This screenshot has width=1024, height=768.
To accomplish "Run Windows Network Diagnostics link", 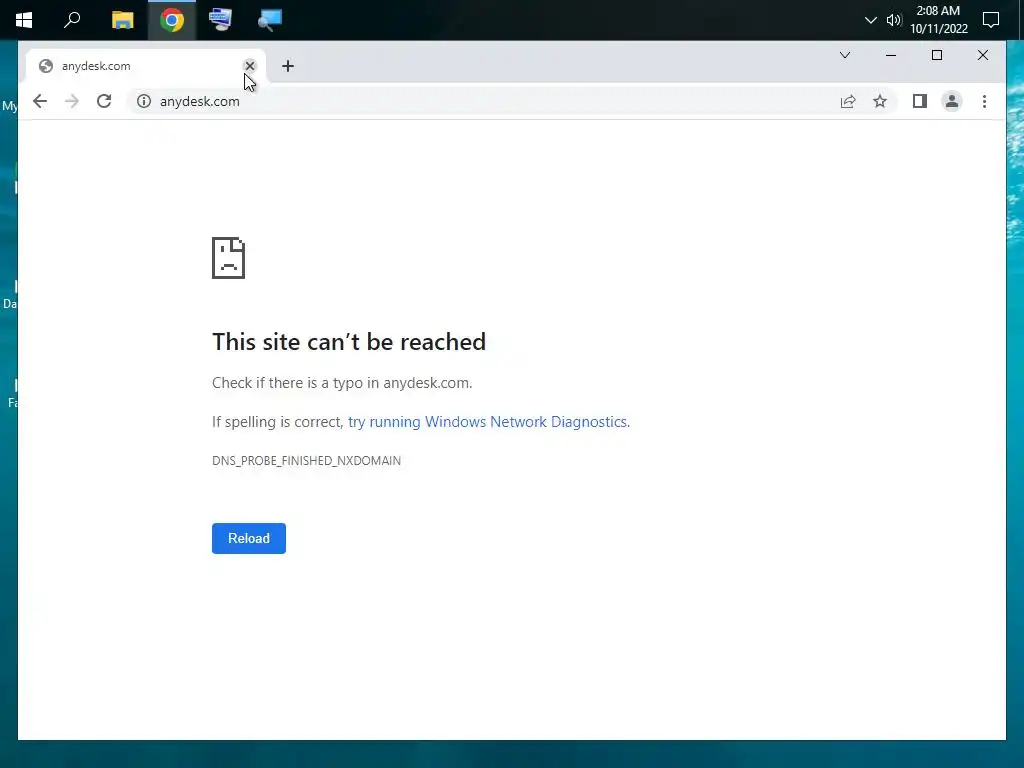I will coord(488,422).
